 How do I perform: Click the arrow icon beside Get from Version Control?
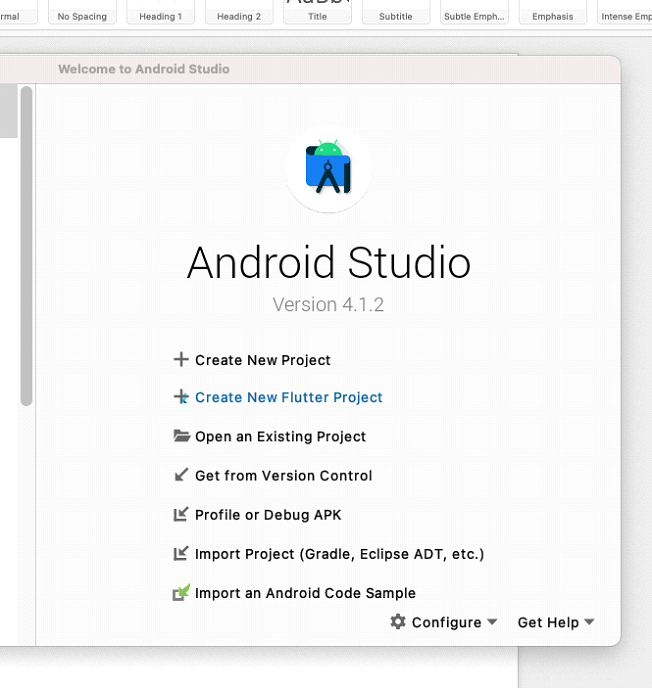pyautogui.click(x=181, y=474)
